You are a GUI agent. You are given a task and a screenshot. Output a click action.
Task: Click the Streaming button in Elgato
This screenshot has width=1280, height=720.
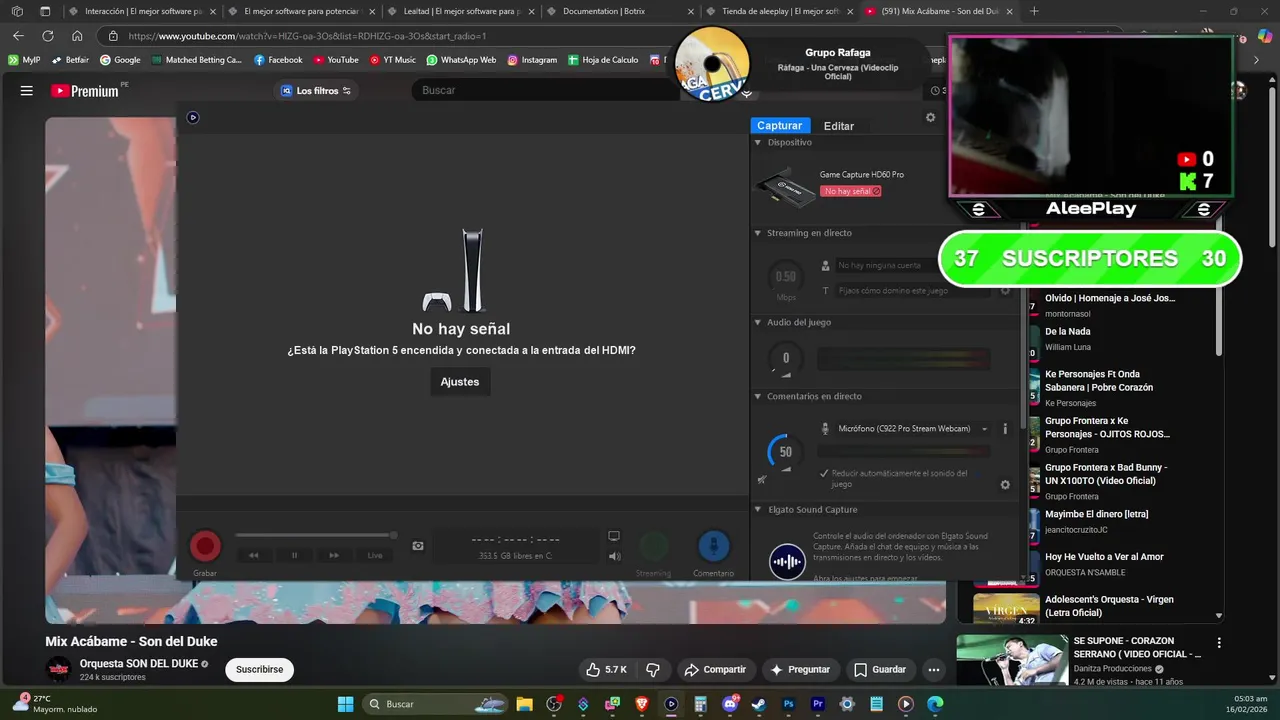[x=654, y=546]
